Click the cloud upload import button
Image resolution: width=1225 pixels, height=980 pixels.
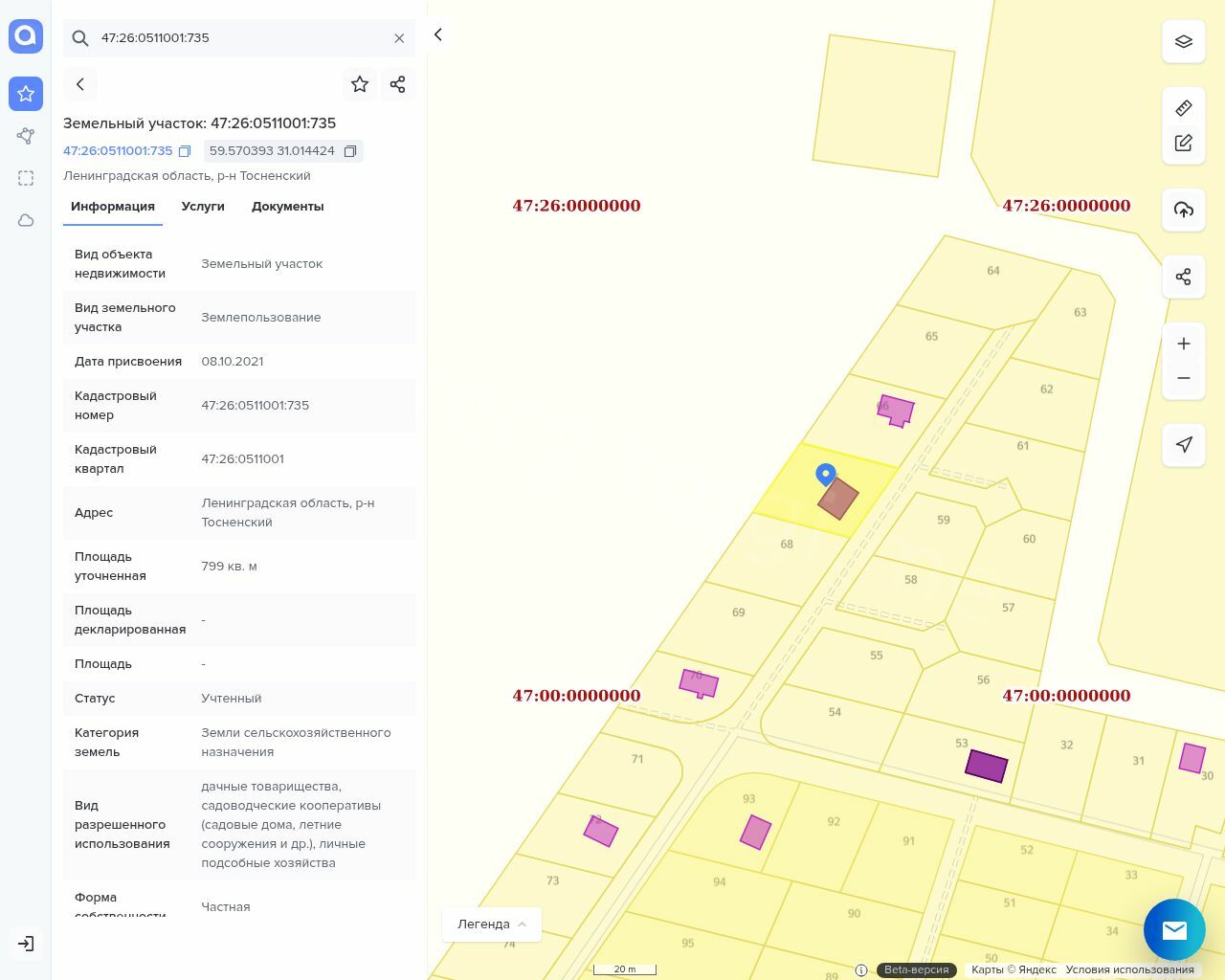tap(1183, 210)
